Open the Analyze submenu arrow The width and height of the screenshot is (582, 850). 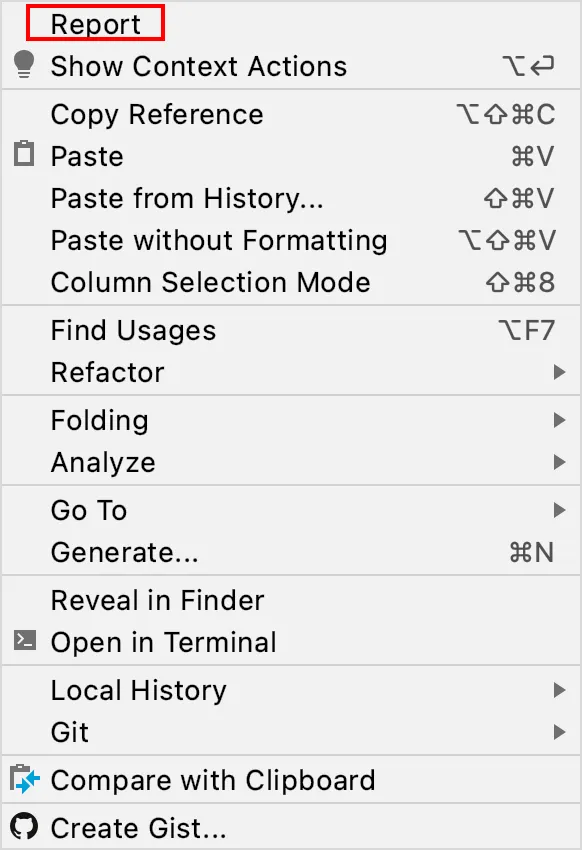559,462
